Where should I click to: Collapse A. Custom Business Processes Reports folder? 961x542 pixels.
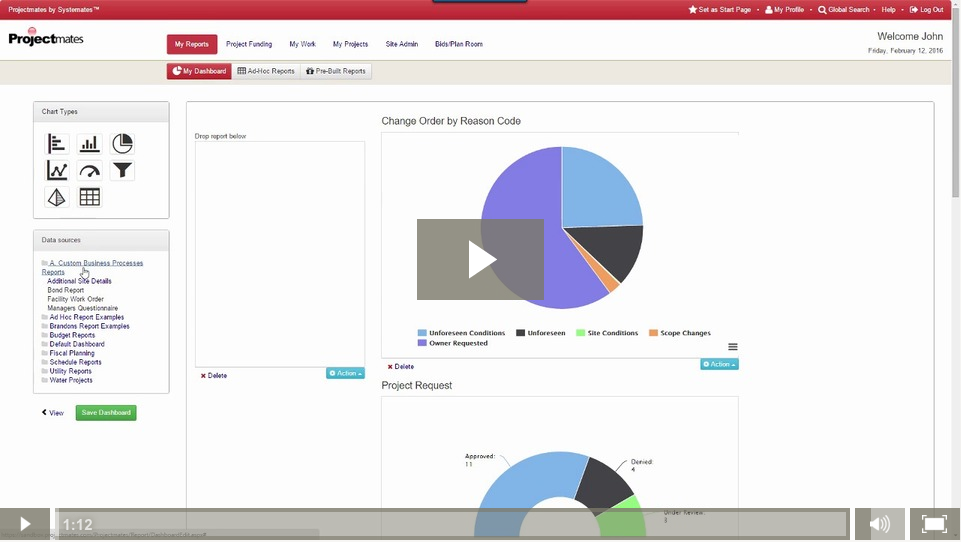(92, 267)
